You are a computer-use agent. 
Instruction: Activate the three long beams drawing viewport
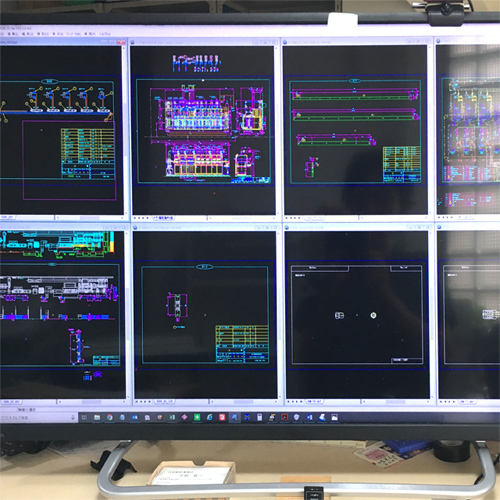click(x=355, y=130)
